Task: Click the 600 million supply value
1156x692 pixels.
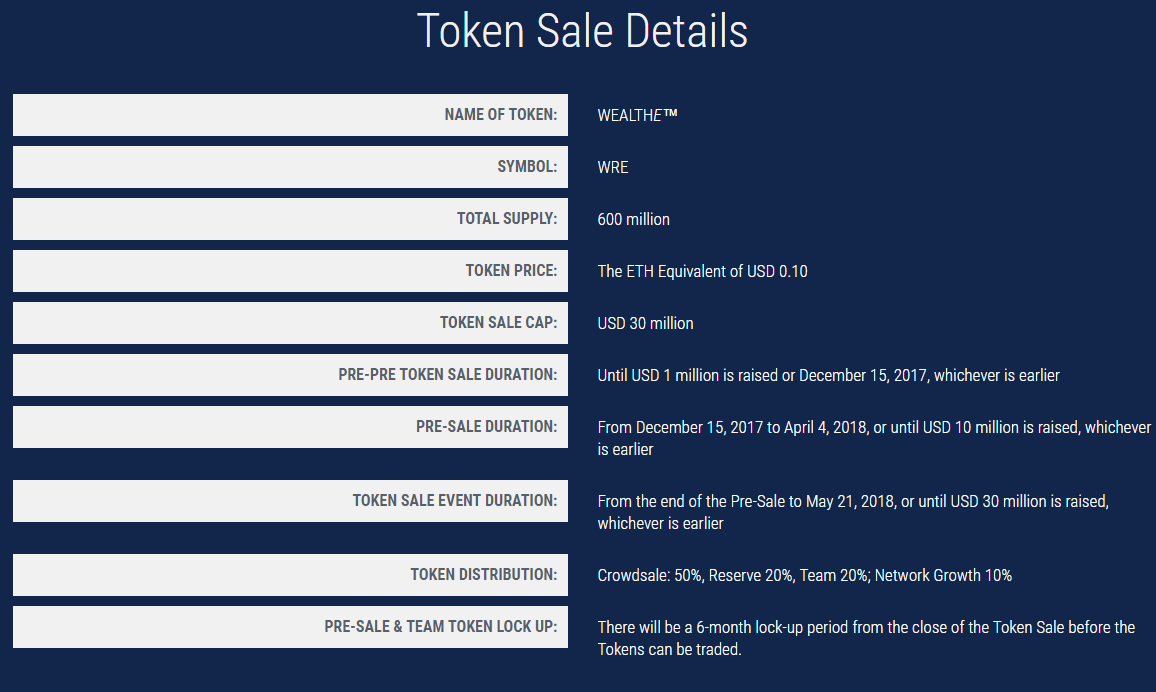Action: tap(634, 219)
